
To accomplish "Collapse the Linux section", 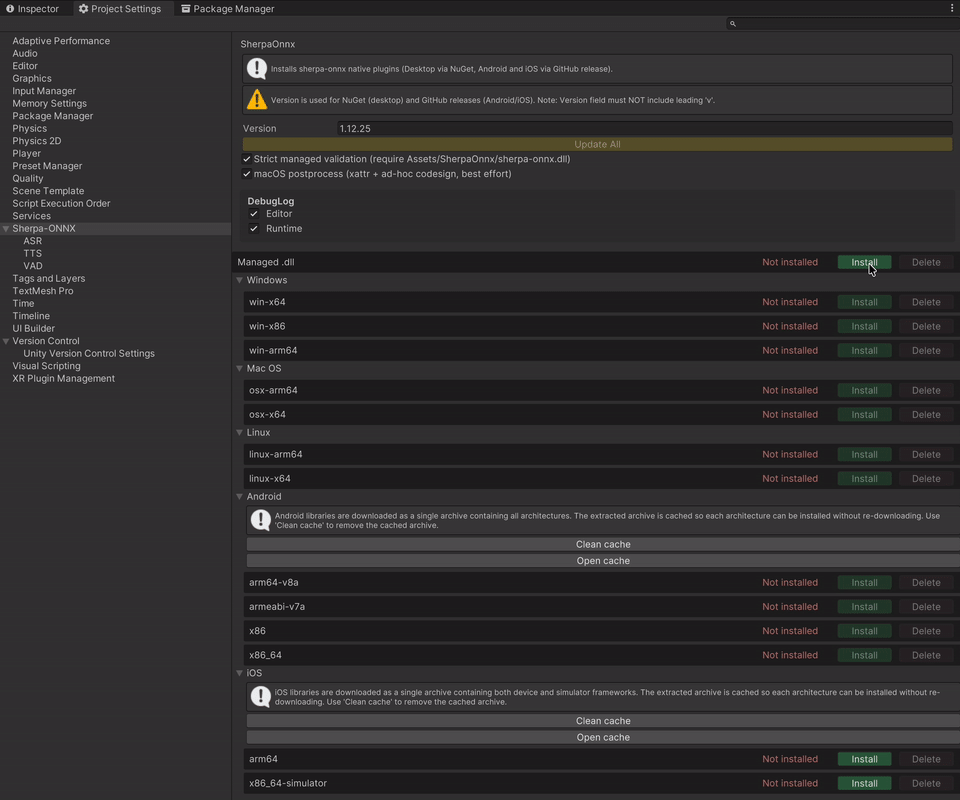I will coord(239,432).
